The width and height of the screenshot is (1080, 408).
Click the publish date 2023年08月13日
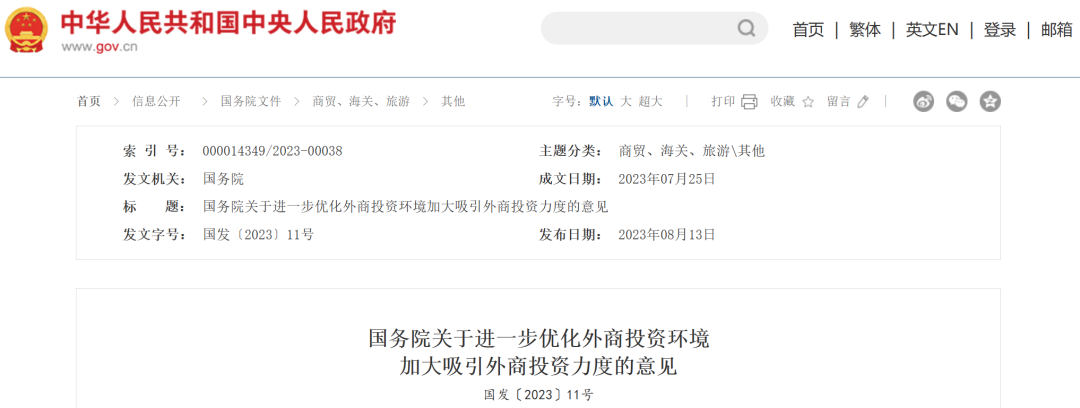[667, 235]
